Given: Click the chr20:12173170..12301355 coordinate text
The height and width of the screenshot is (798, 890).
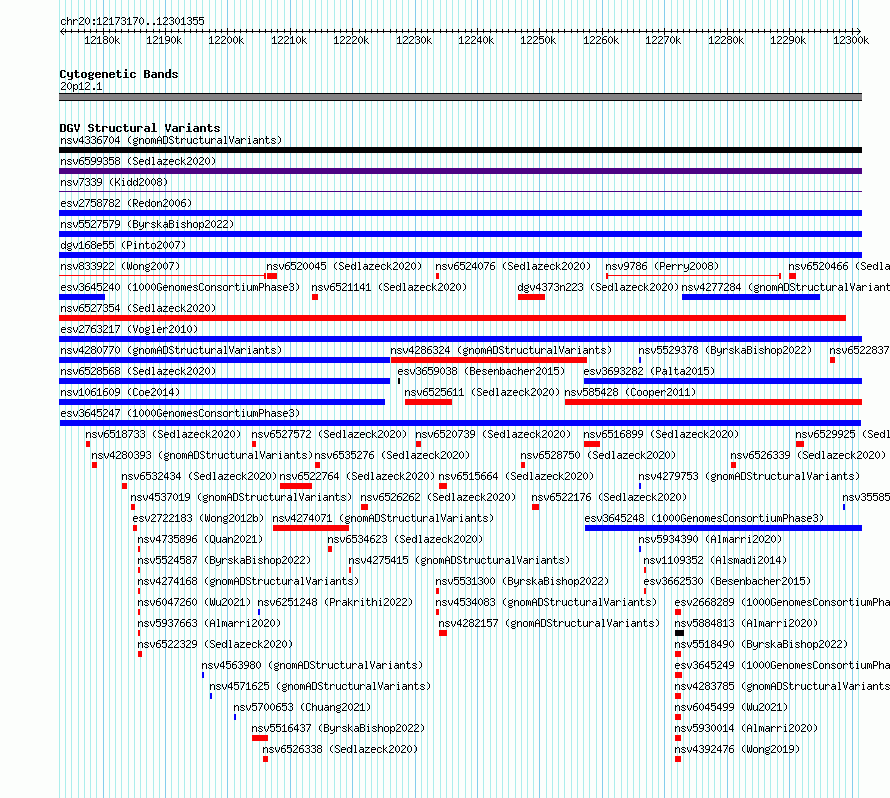Looking at the screenshot, I should [132, 21].
